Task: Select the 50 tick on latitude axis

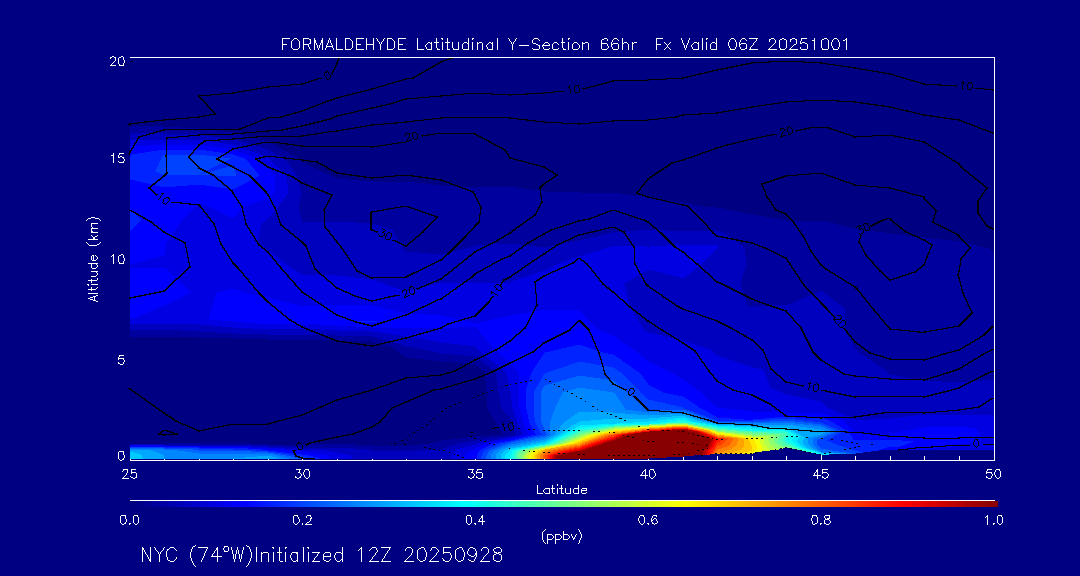Action: tap(993, 473)
